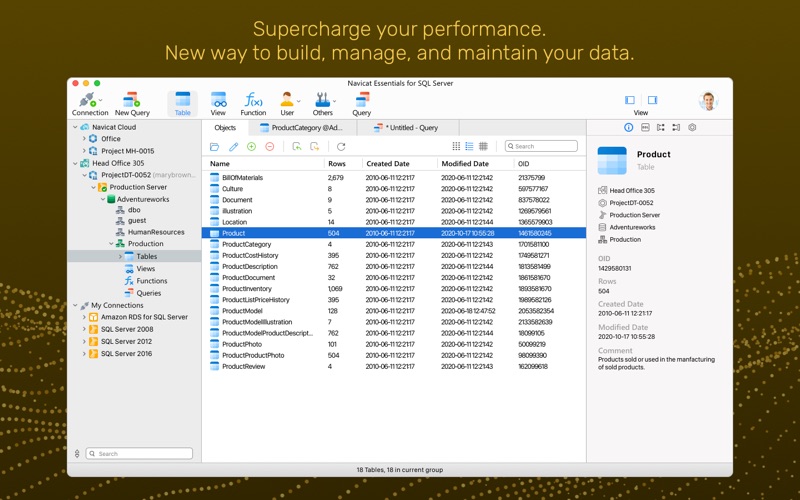Switch to detail table view mode
800x500 pixels.
pos(483,146)
